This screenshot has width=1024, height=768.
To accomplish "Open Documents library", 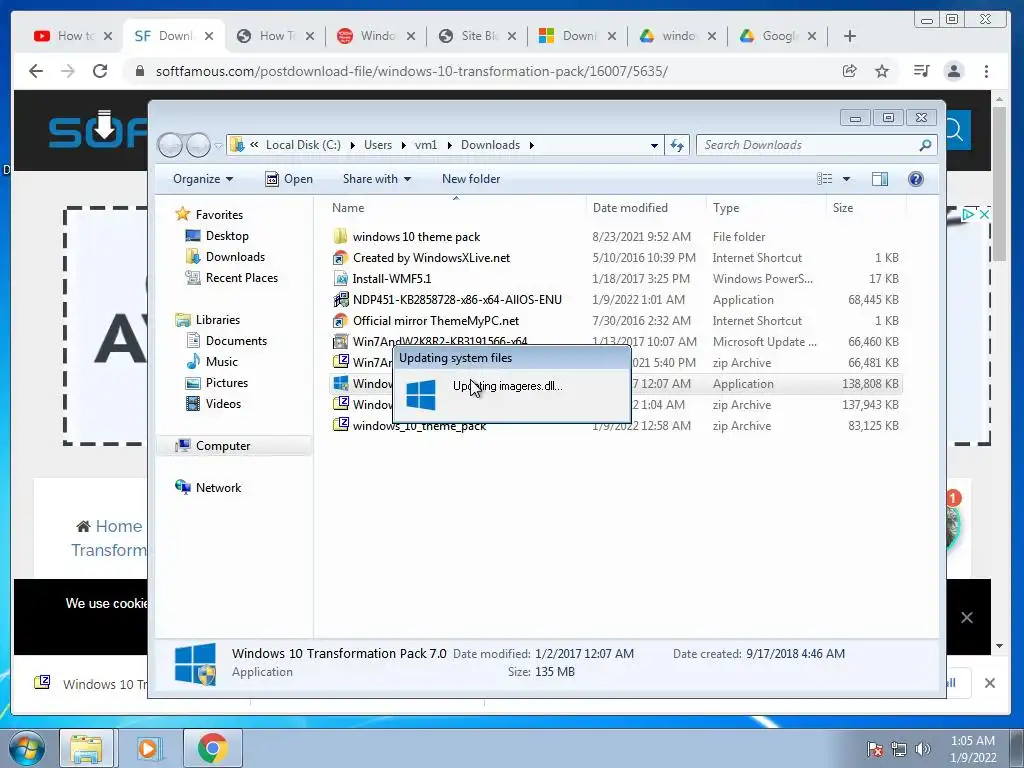I will [236, 341].
